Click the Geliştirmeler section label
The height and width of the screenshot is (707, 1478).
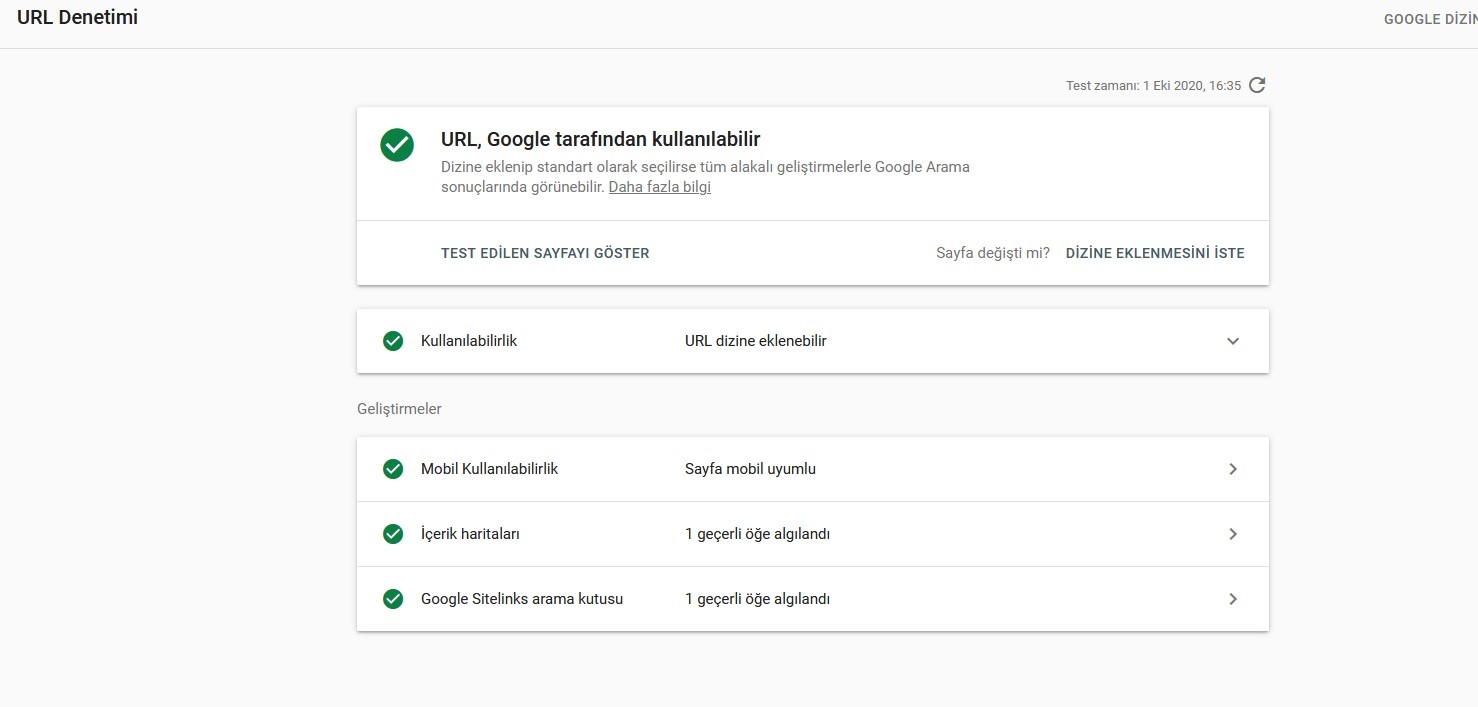399,409
